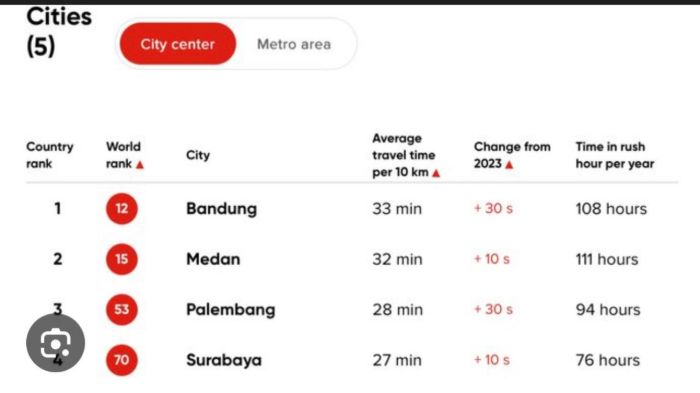Open the Bandung city link
700x393 pixels.
click(x=221, y=209)
